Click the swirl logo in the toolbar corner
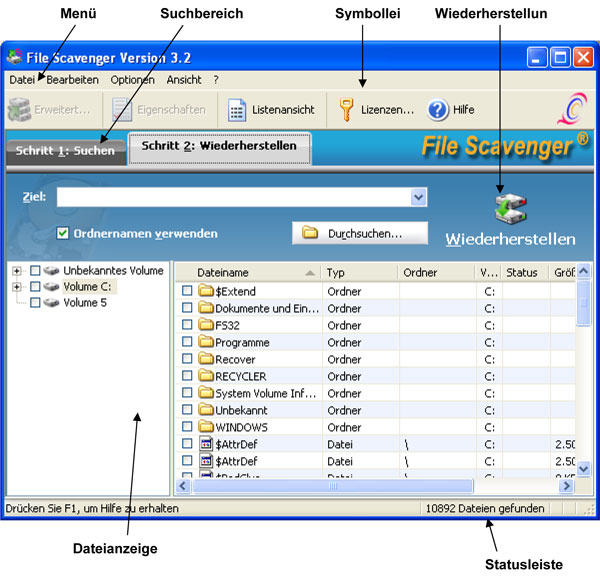 click(x=573, y=109)
